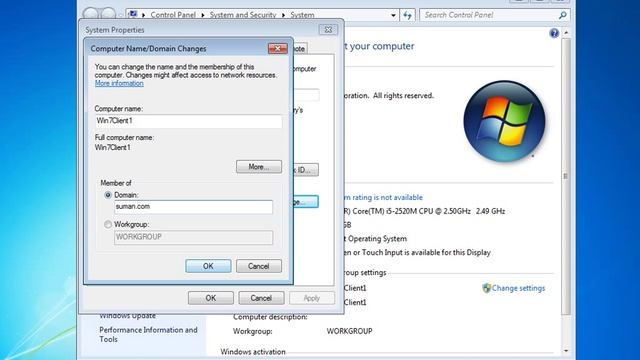Viewport: 640px width, 360px height.
Task: Click OK in the System Properties dialog
Action: [211, 298]
